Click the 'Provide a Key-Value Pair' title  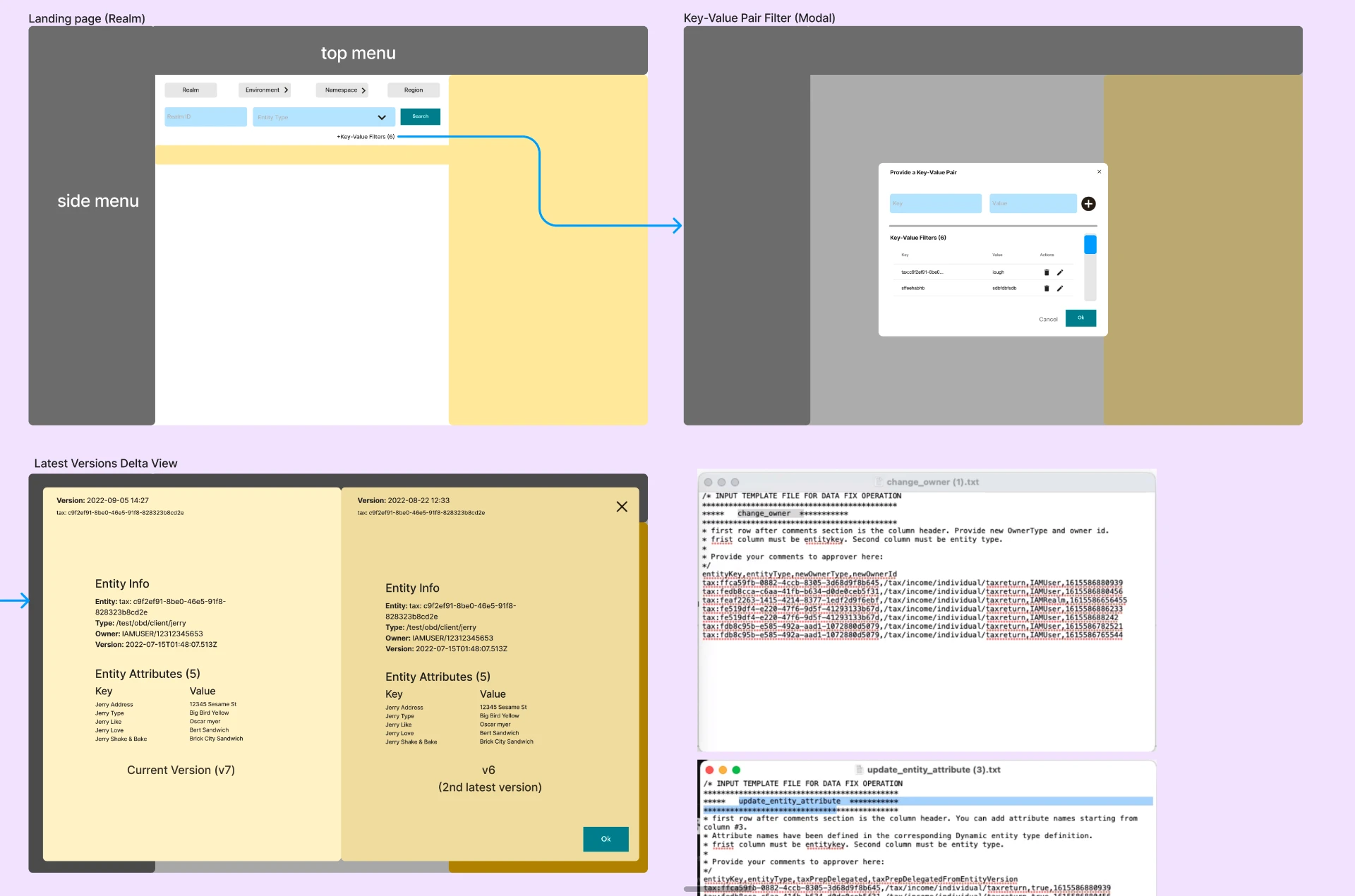coord(923,172)
